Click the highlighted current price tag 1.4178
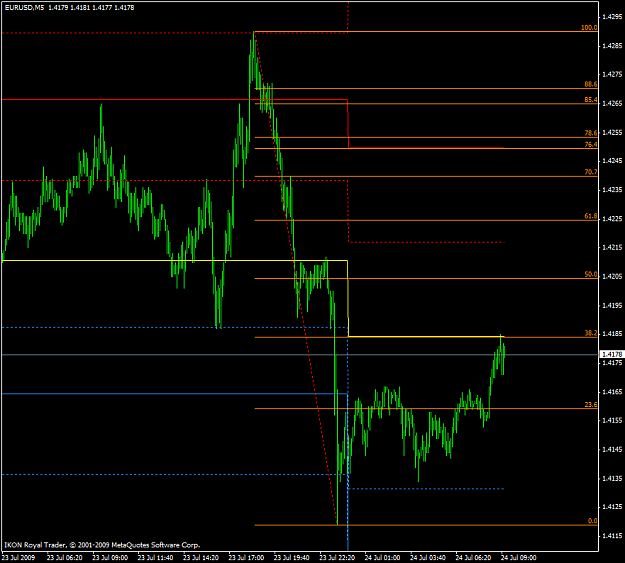Screen dimensions: 625x563 (x=612, y=354)
